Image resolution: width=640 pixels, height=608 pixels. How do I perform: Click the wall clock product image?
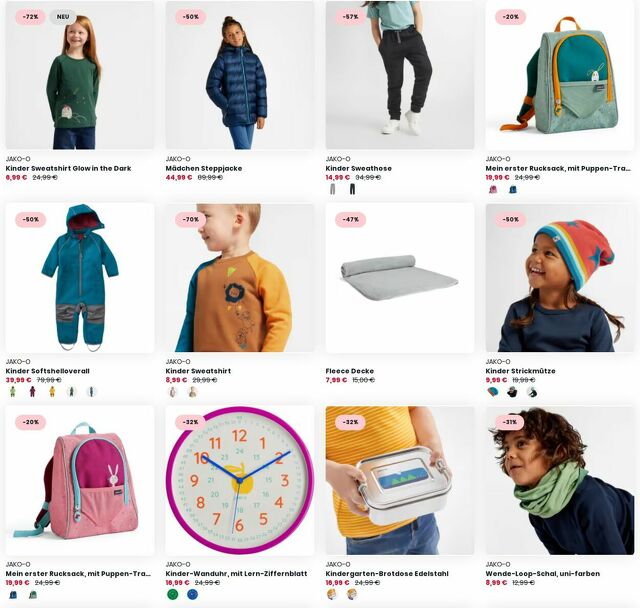click(x=240, y=480)
